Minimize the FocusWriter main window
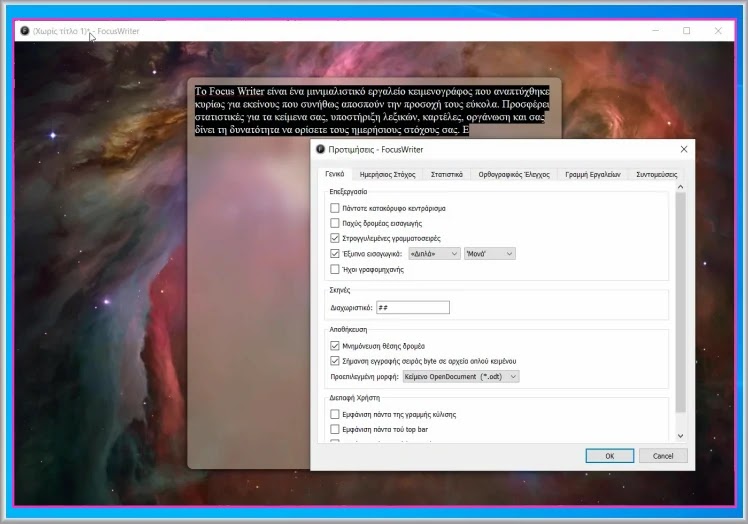Image resolution: width=748 pixels, height=524 pixels. coord(655,31)
